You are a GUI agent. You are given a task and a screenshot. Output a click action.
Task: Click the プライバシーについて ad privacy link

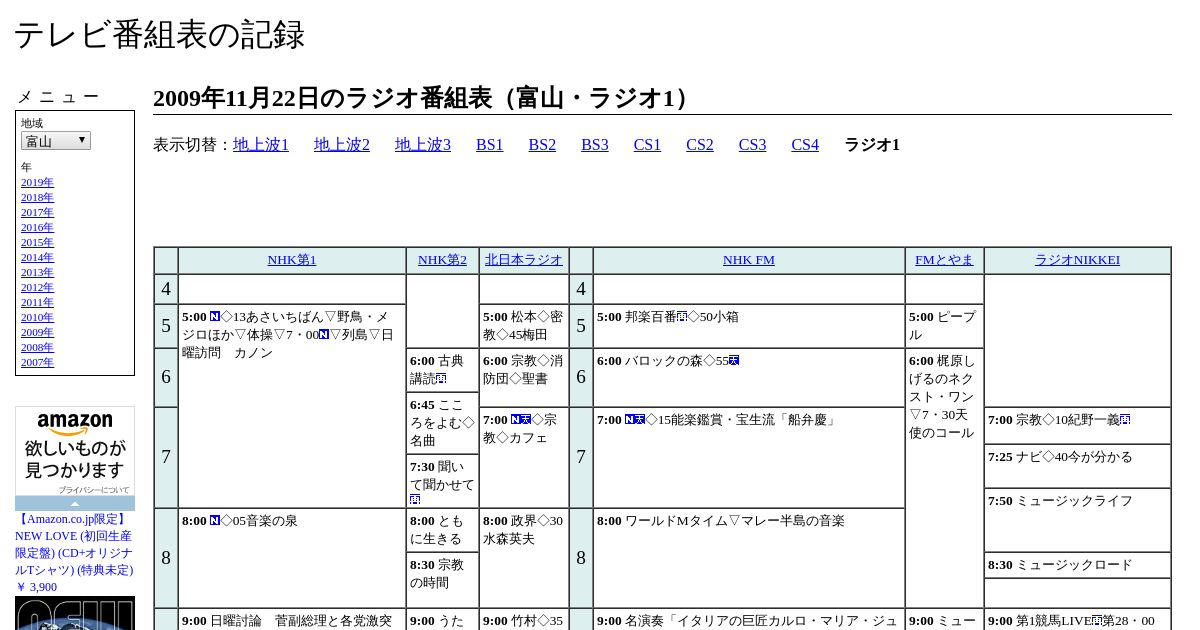click(x=94, y=490)
